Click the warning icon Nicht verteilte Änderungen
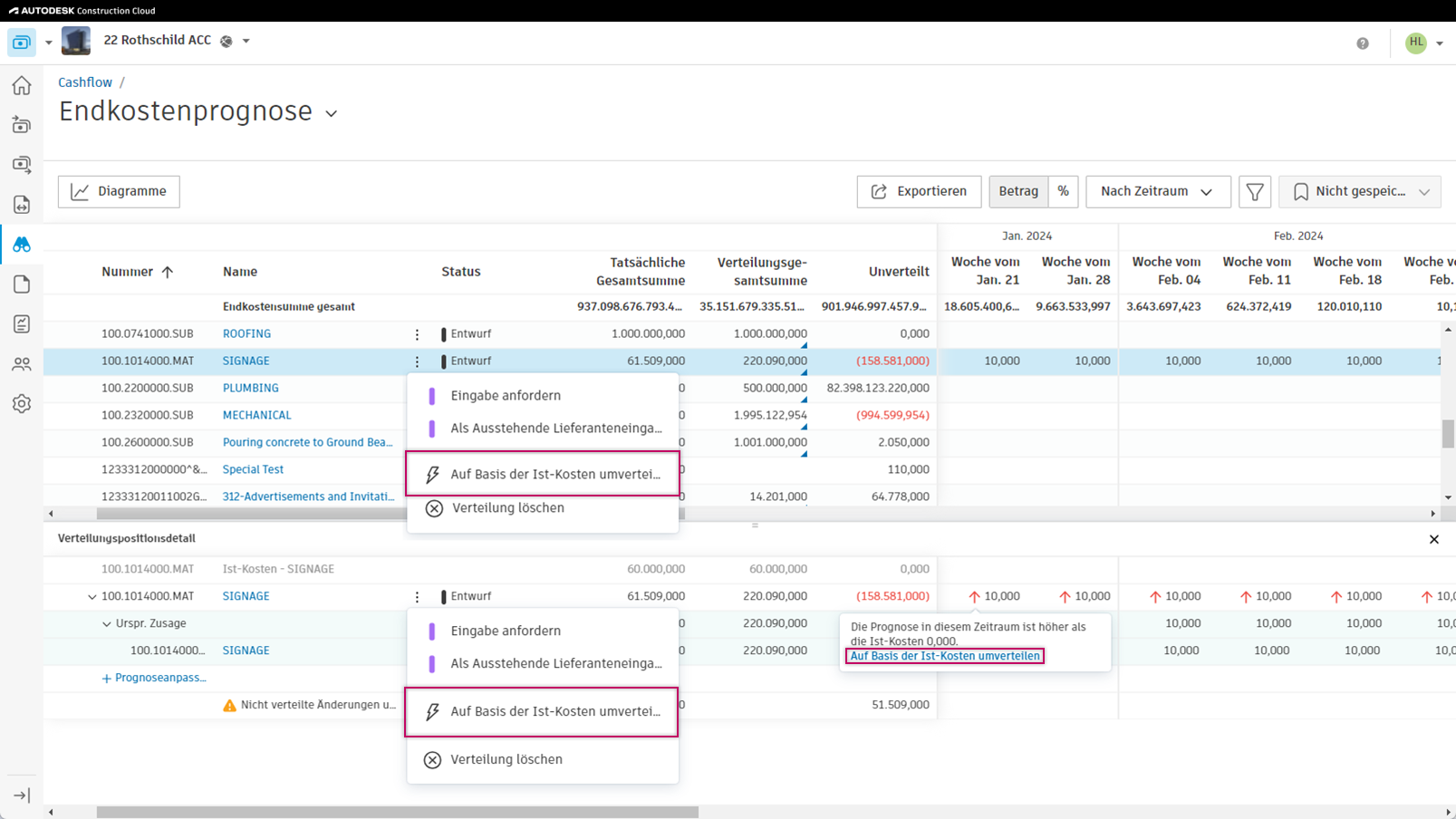The width and height of the screenshot is (1456, 819). [x=229, y=706]
